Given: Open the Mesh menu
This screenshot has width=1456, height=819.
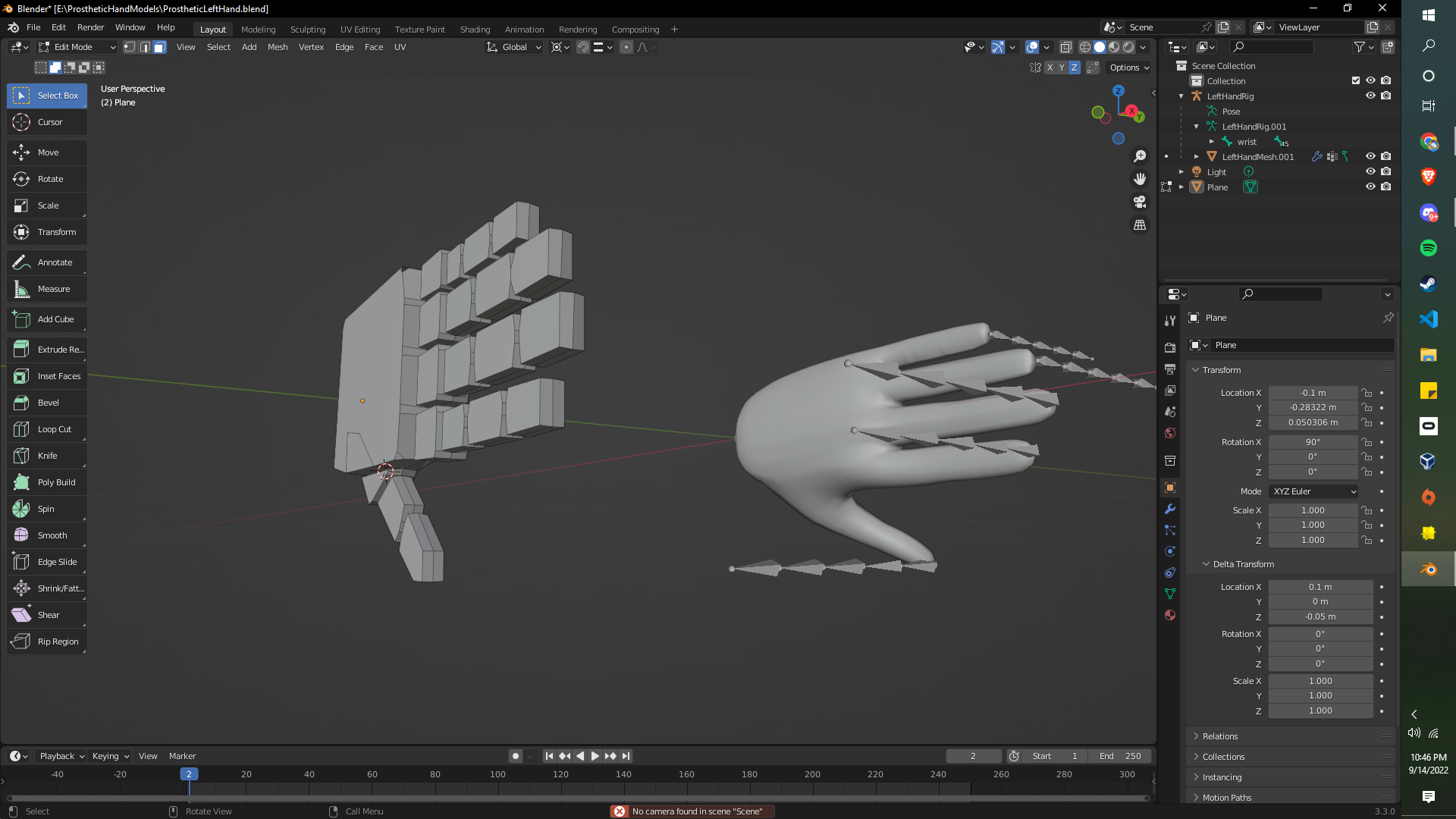Looking at the screenshot, I should tap(278, 47).
